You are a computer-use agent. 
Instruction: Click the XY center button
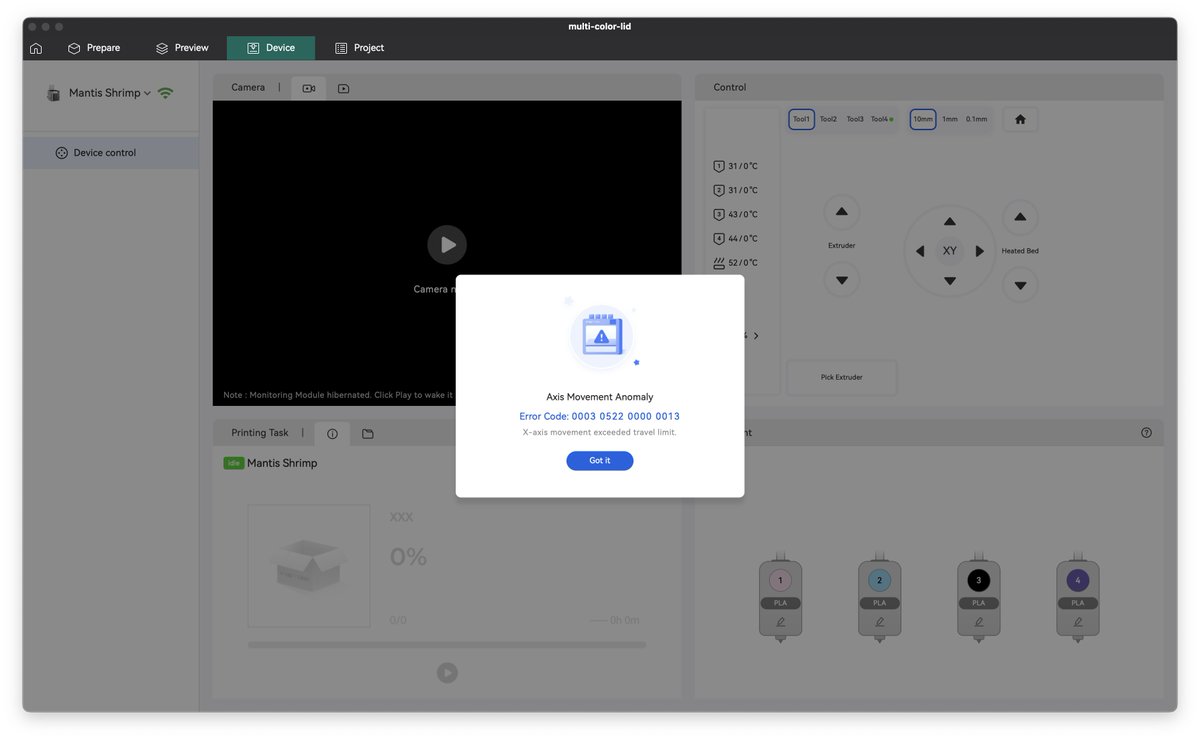pos(950,251)
